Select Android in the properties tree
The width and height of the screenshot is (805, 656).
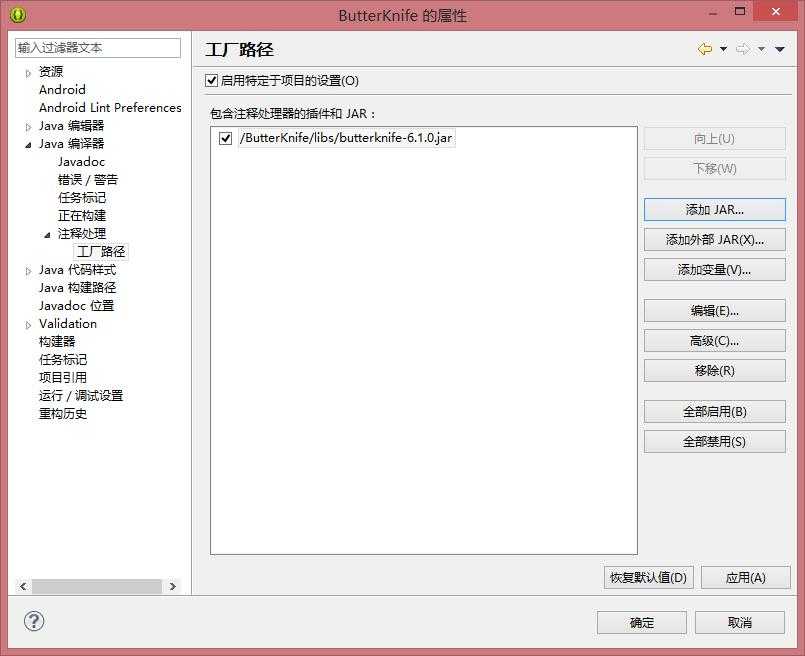click(x=62, y=89)
